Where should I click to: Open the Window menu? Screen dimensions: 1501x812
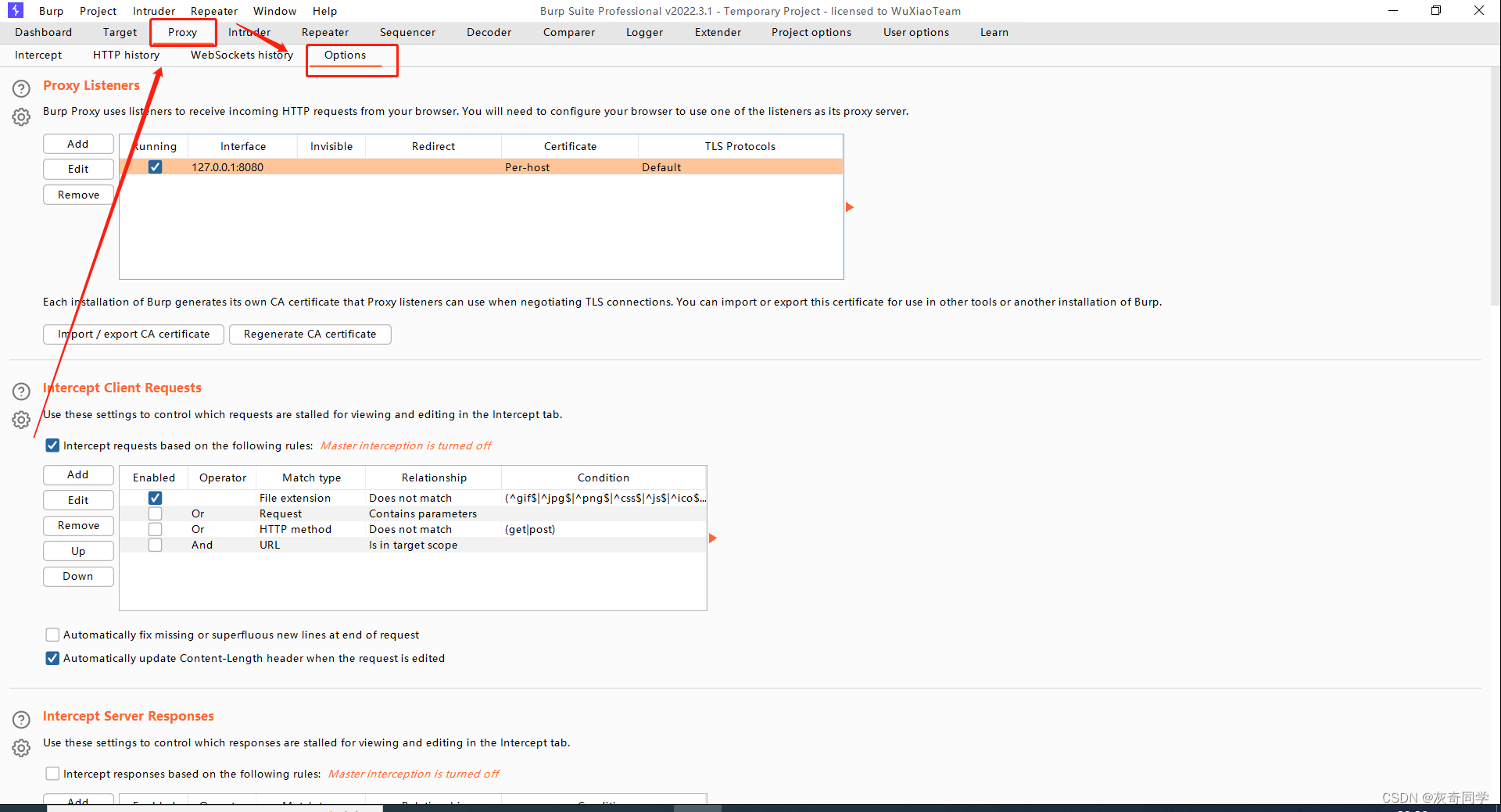tap(274, 11)
